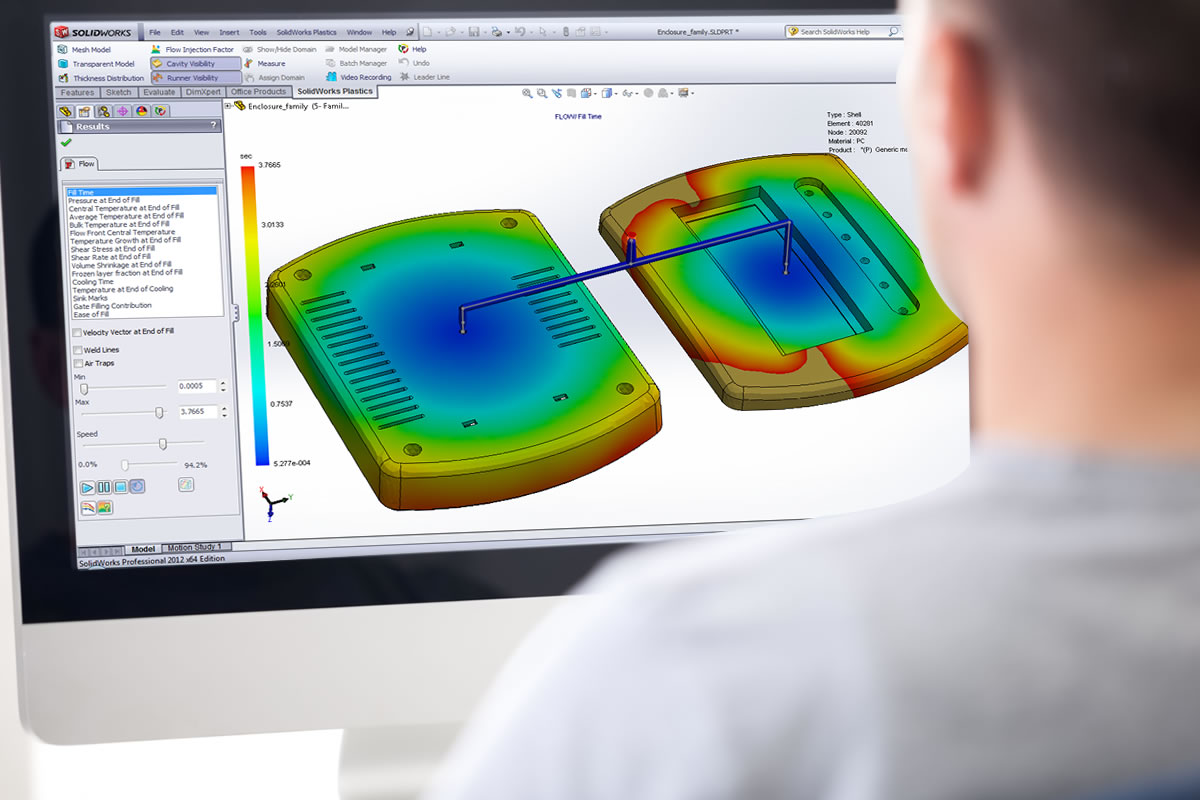Select Cooling Time result
This screenshot has height=800, width=1200.
(x=92, y=282)
